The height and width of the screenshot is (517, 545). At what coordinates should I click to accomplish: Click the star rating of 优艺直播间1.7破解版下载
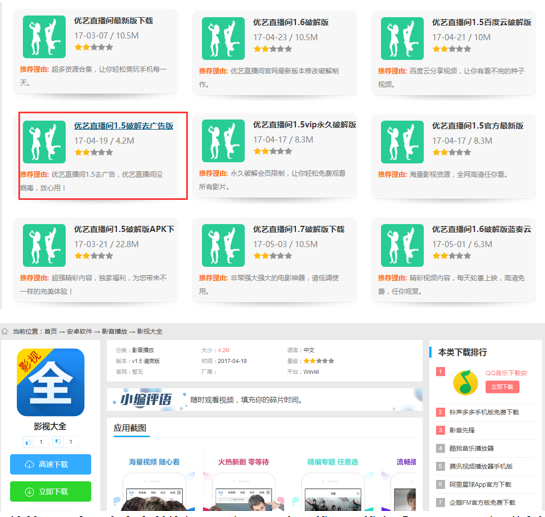[273, 256]
